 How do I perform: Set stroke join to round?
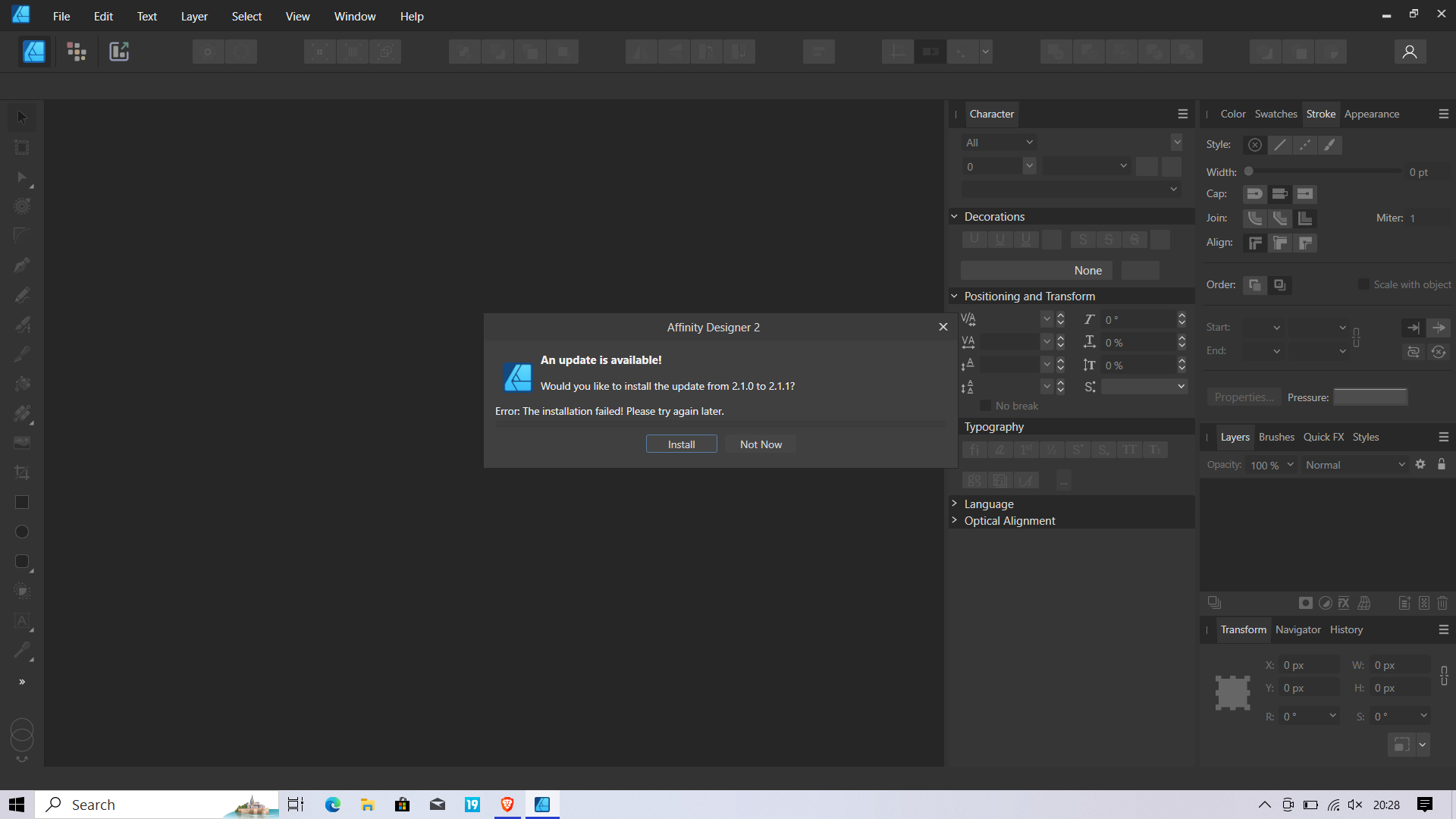[1255, 218]
